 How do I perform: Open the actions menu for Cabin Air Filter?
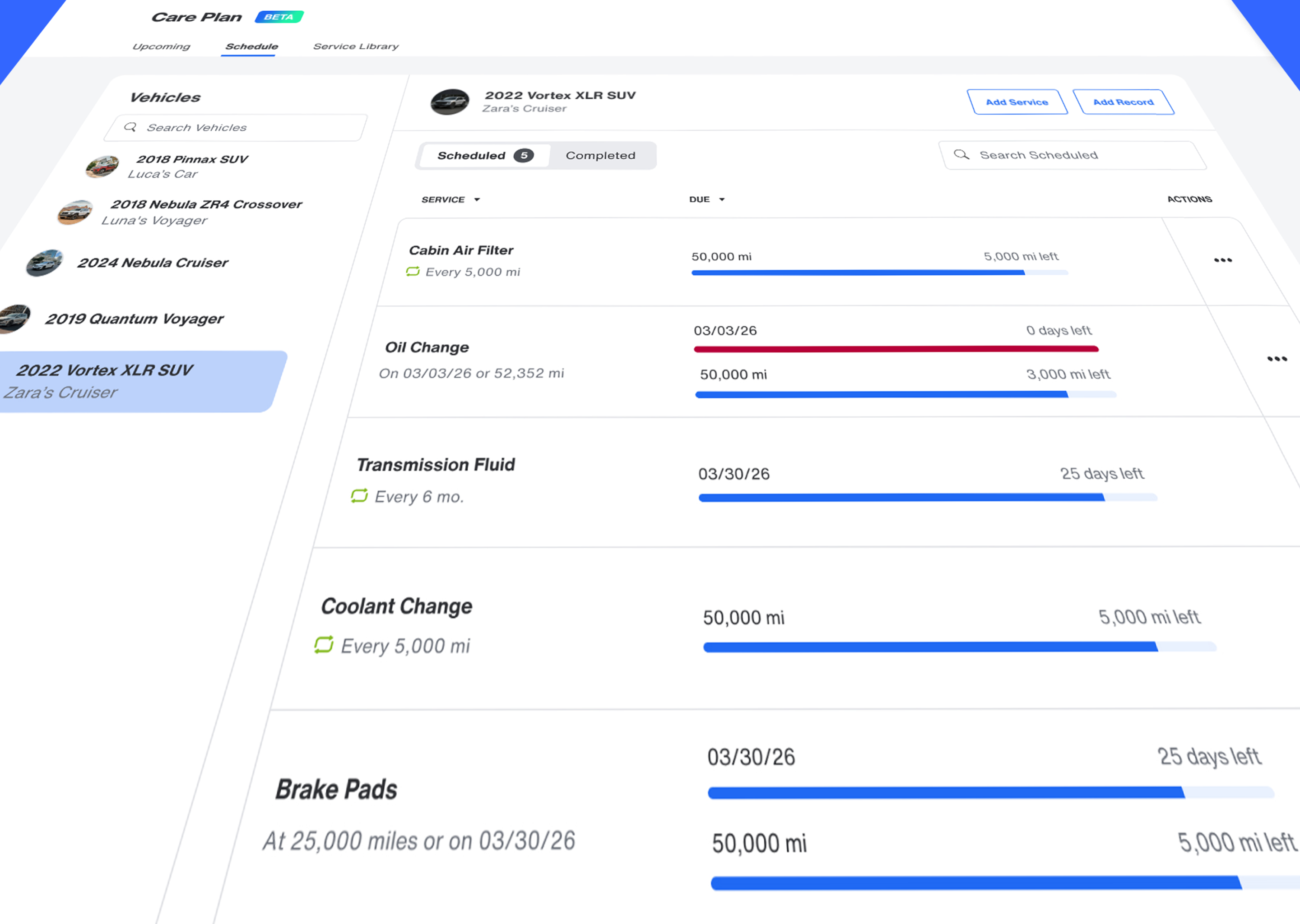pyautogui.click(x=1223, y=260)
